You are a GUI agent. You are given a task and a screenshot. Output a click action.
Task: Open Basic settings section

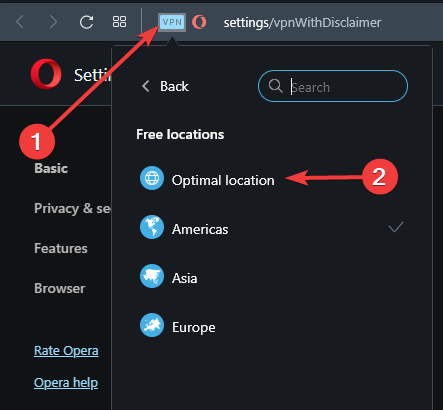click(51, 168)
